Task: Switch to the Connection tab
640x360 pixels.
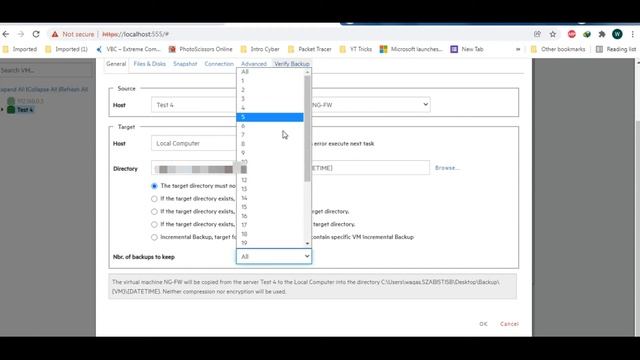Action: [x=219, y=64]
